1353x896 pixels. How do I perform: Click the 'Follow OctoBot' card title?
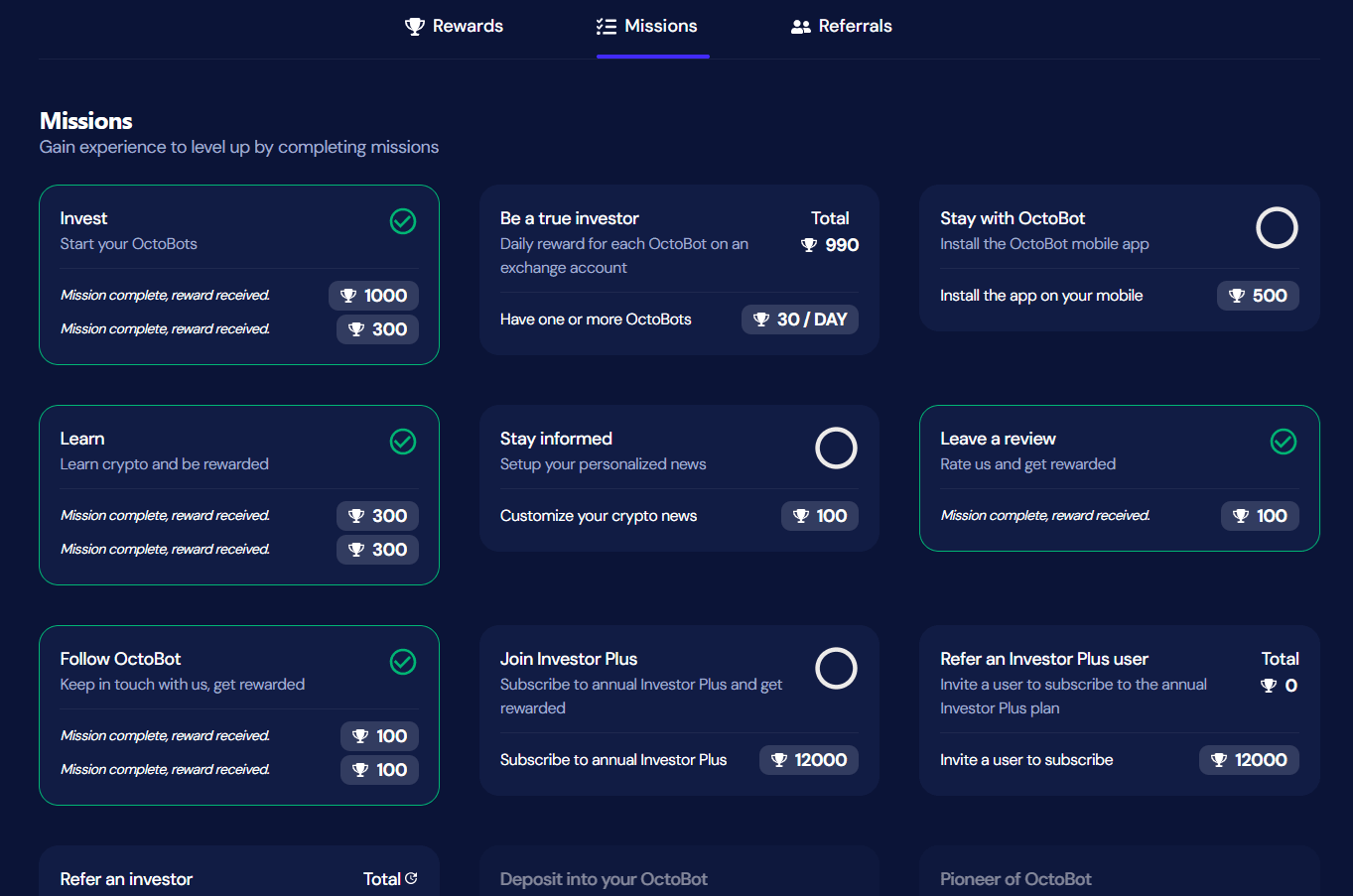(120, 659)
